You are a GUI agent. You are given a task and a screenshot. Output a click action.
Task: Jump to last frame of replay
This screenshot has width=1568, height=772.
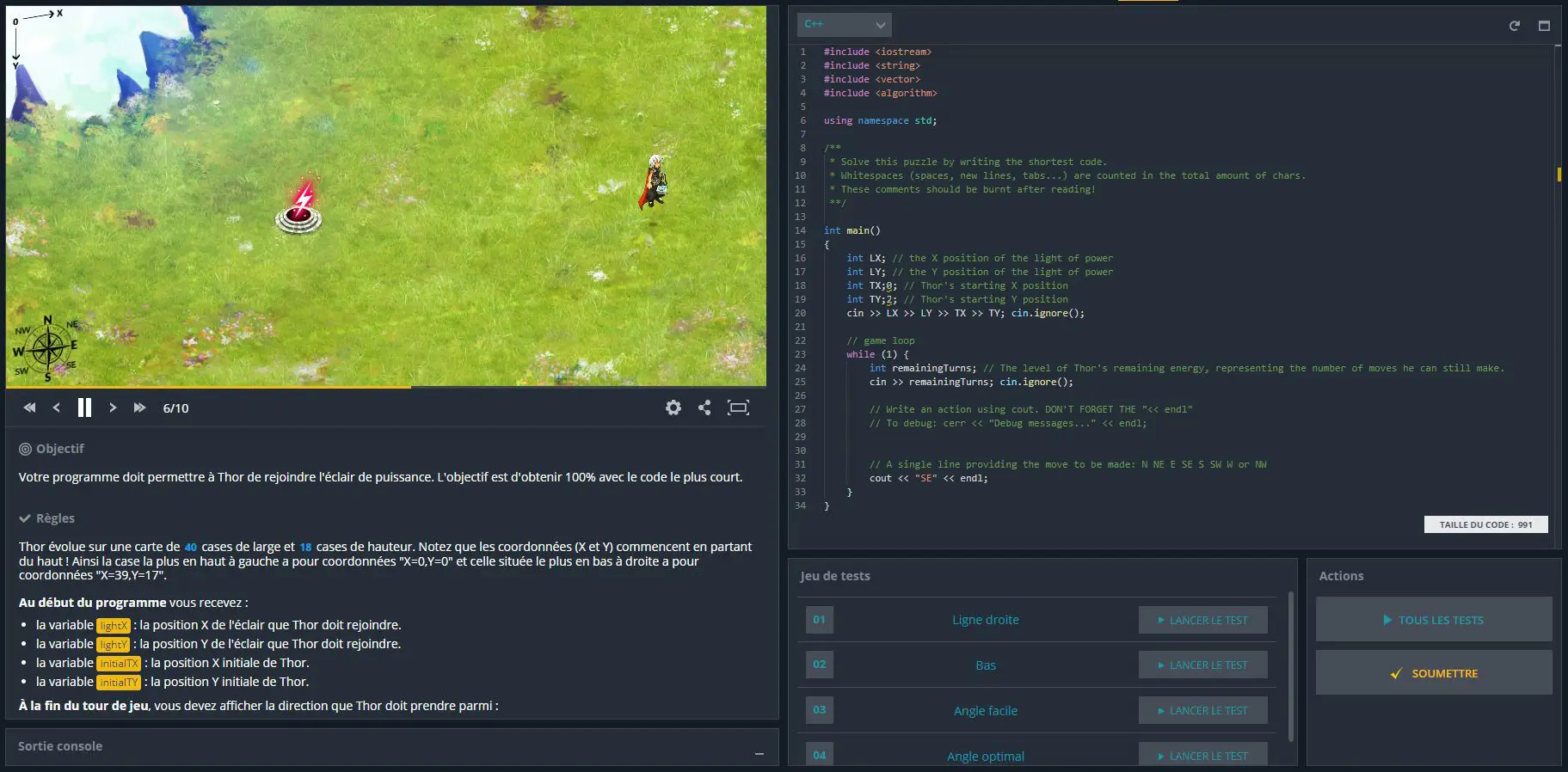tap(139, 407)
